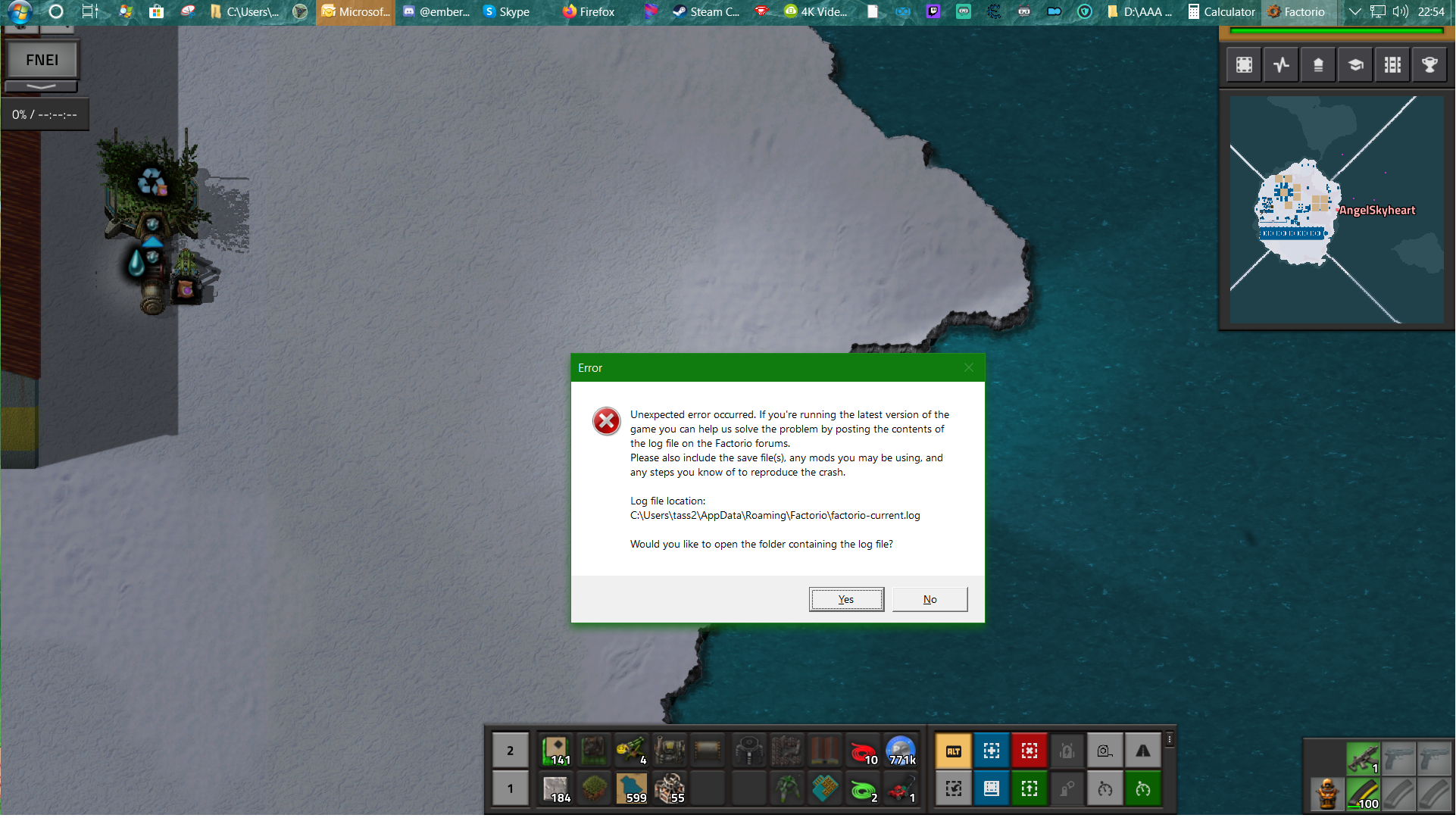Screen dimensions: 1456x818
Task: Click the armor slot icon
Action: coord(1327,795)
